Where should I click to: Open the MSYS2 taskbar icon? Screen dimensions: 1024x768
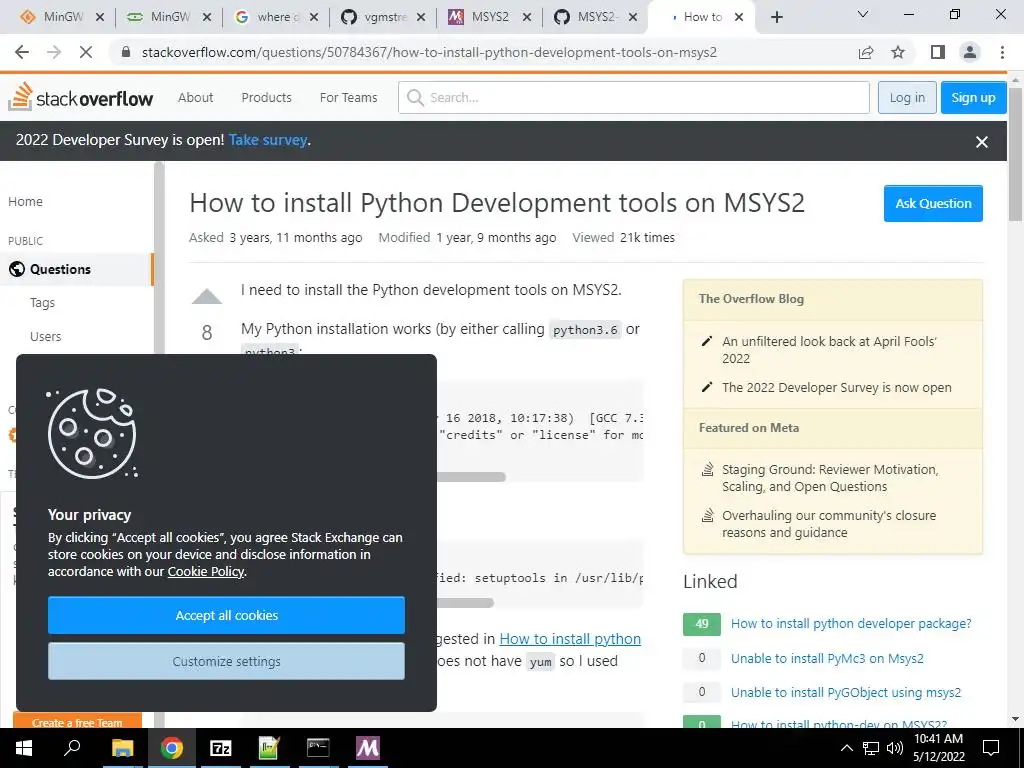(367, 748)
